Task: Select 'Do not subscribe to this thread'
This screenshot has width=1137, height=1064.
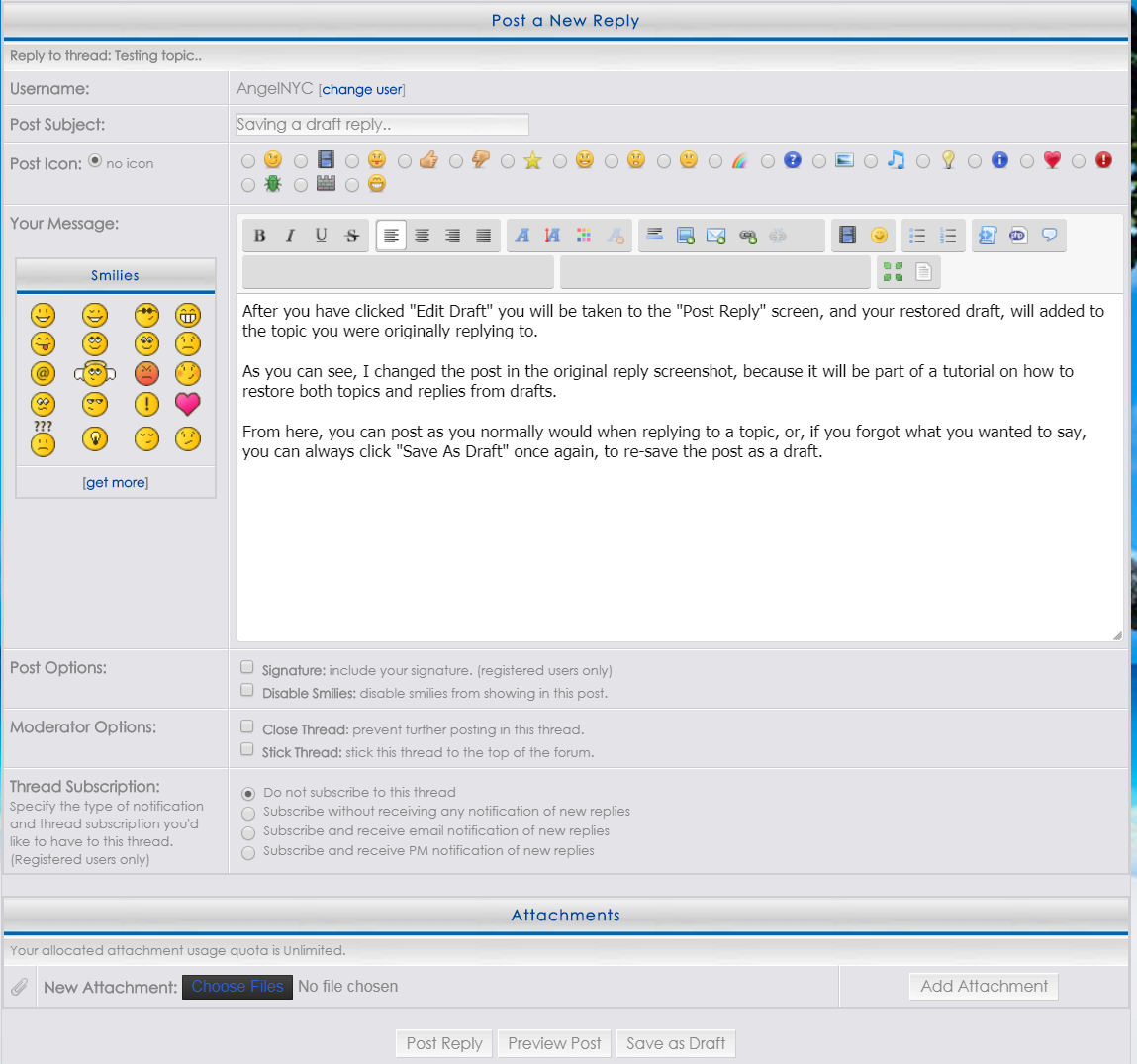Action: pos(248,794)
